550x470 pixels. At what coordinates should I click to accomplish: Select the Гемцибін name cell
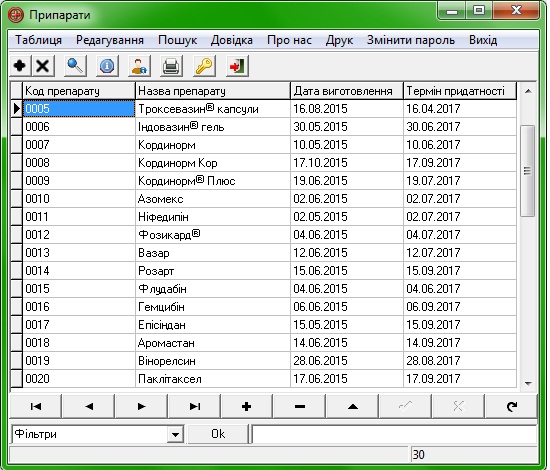coord(213,307)
